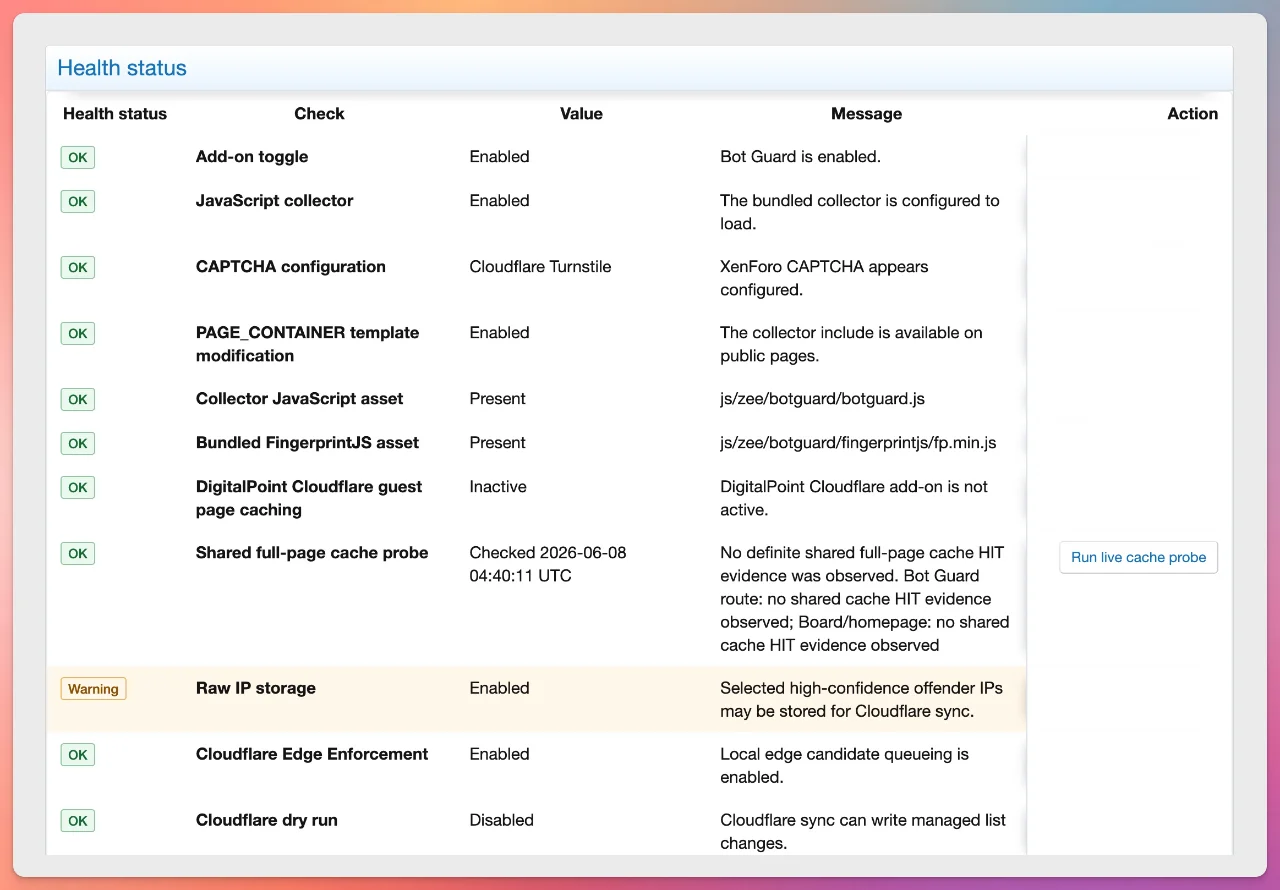Select PAGE_CONTAINER template modification check name
Viewport: 1280px width, 890px height.
click(308, 344)
